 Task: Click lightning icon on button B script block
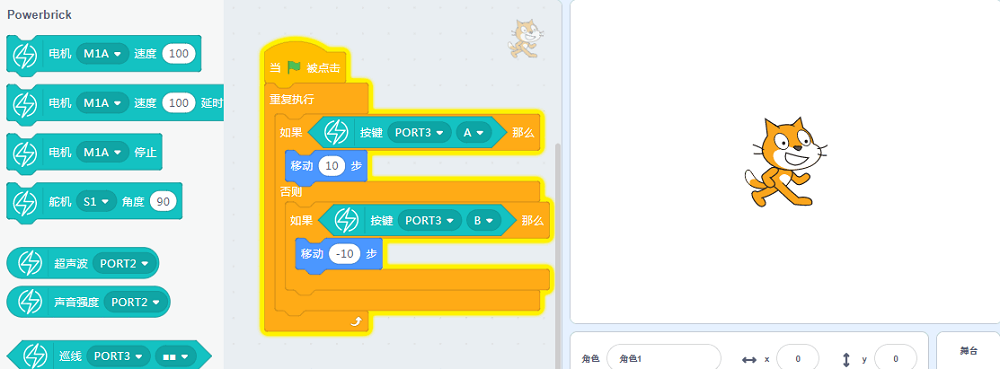pyautogui.click(x=346, y=221)
